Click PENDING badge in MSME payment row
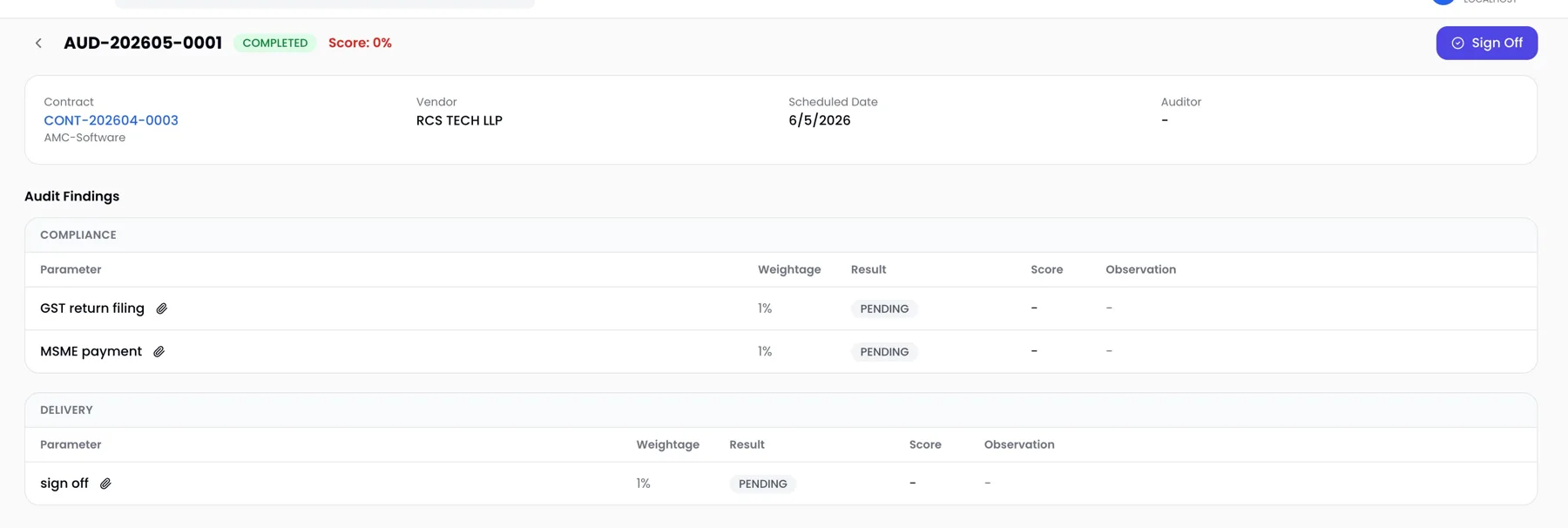 pos(884,352)
